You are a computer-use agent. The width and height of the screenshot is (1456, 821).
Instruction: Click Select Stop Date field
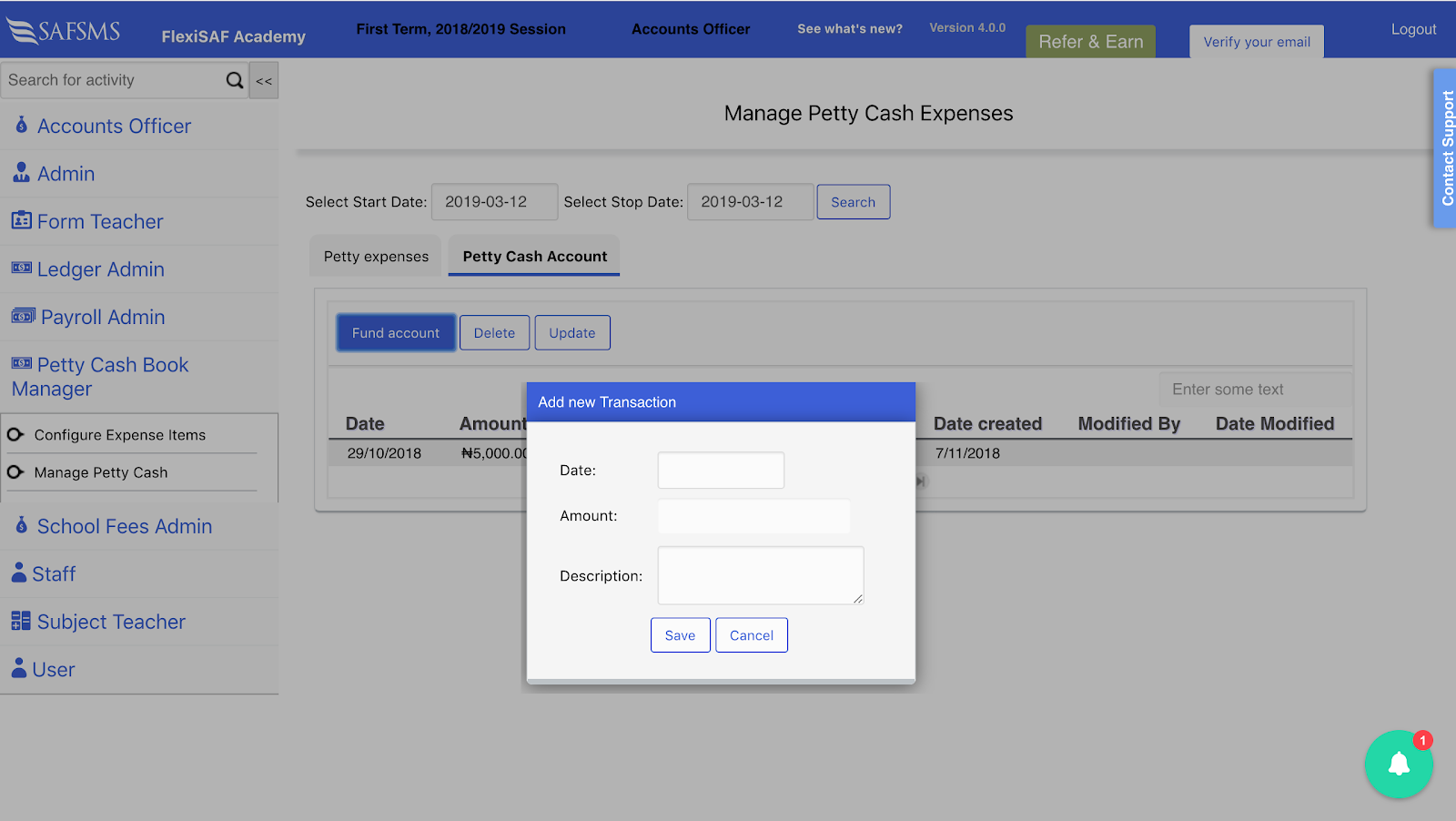750,202
